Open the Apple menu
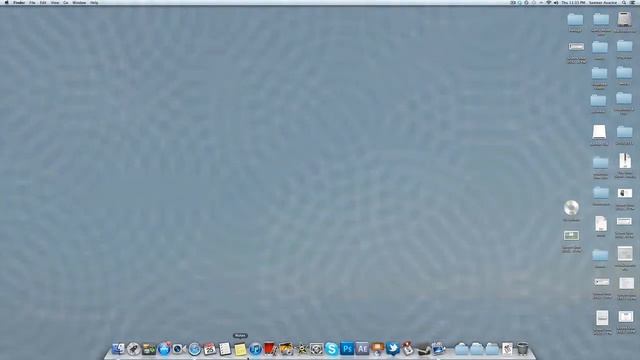The width and height of the screenshot is (640, 360). [x=6, y=2]
